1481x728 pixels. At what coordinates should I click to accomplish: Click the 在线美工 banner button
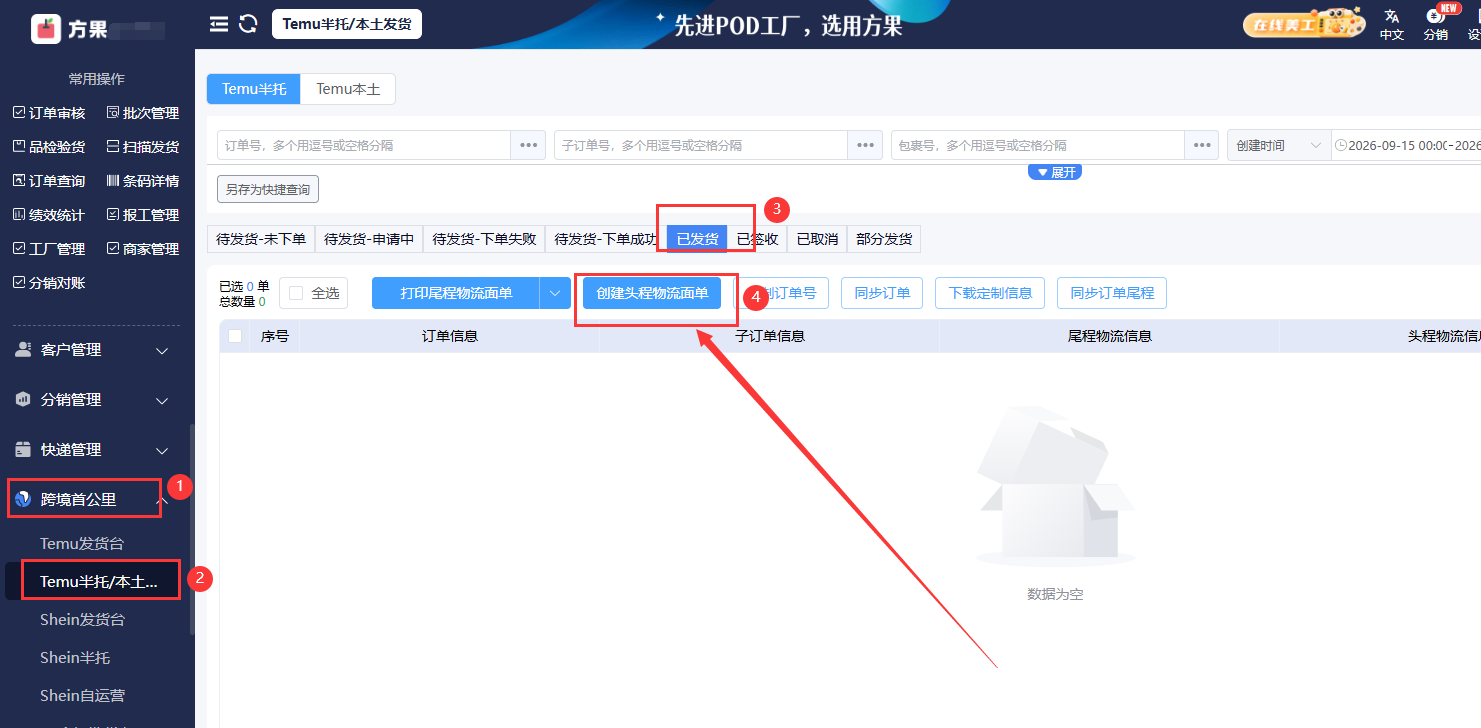pos(1304,24)
